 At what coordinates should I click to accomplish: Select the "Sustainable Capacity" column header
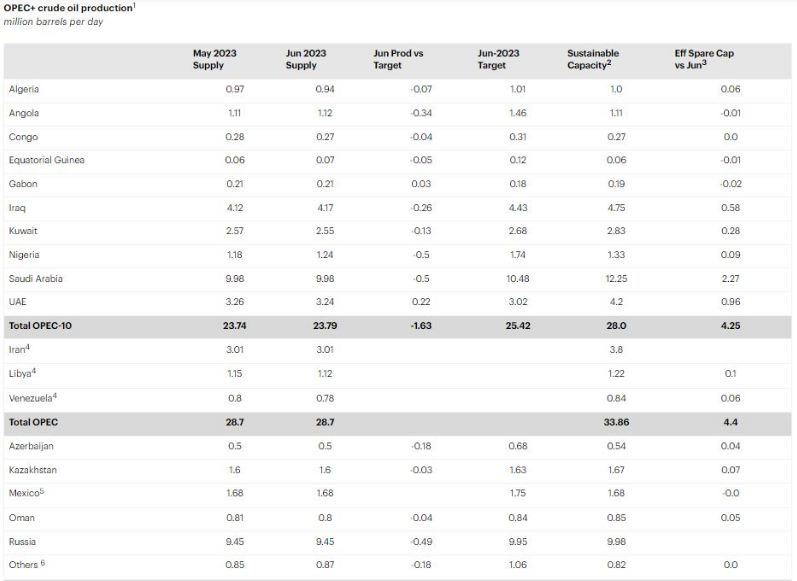click(x=592, y=59)
